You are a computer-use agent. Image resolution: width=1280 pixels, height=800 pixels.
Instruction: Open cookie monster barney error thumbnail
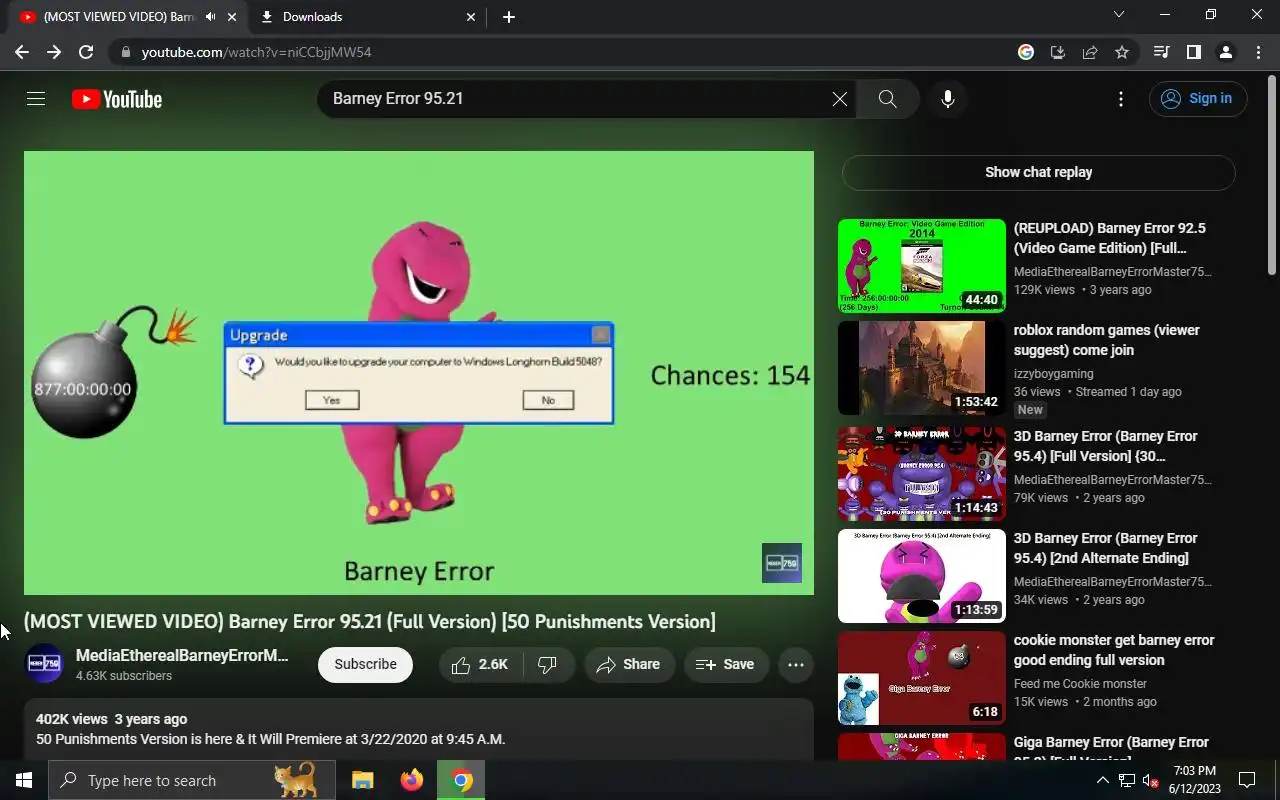coord(921,678)
